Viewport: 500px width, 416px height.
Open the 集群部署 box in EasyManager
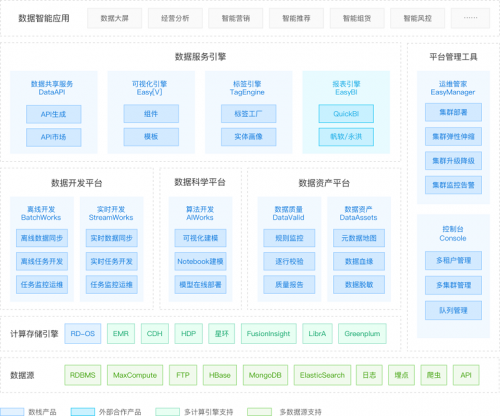453,112
